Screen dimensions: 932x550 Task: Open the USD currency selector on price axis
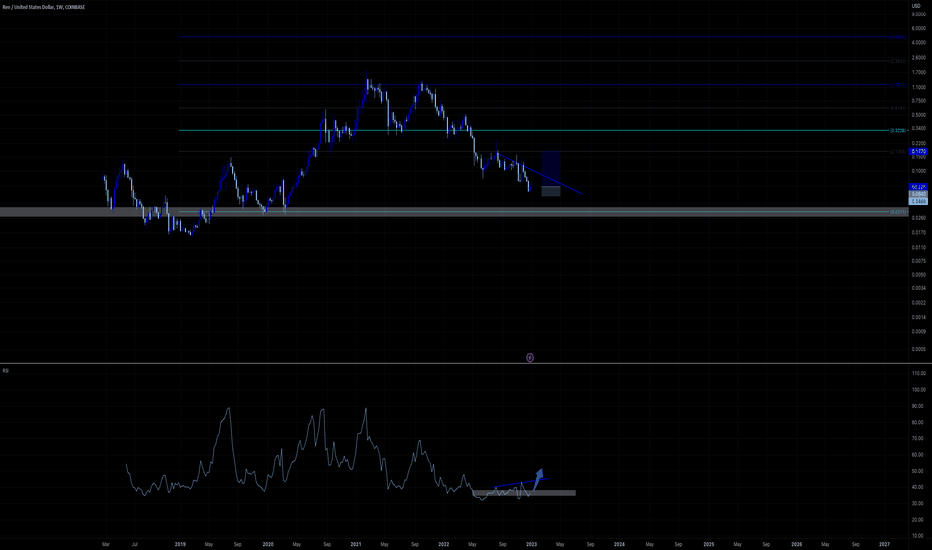pyautogui.click(x=916, y=6)
